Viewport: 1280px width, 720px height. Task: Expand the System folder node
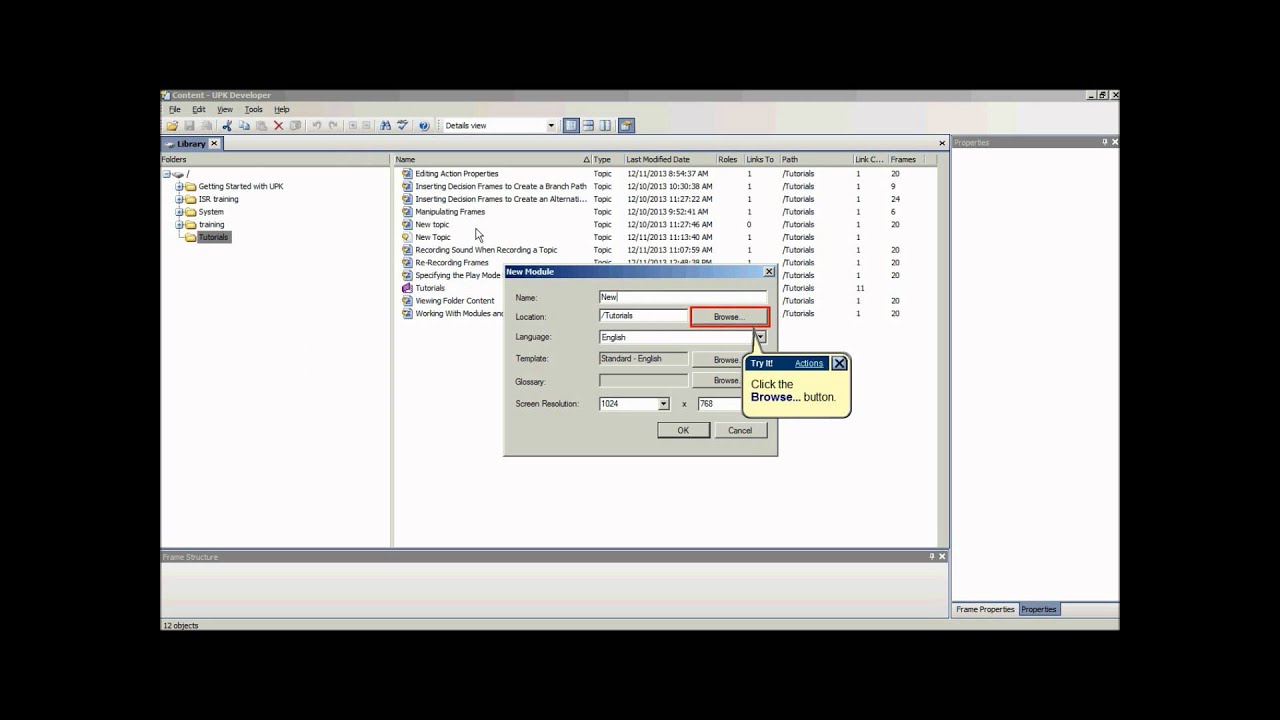[x=179, y=212]
